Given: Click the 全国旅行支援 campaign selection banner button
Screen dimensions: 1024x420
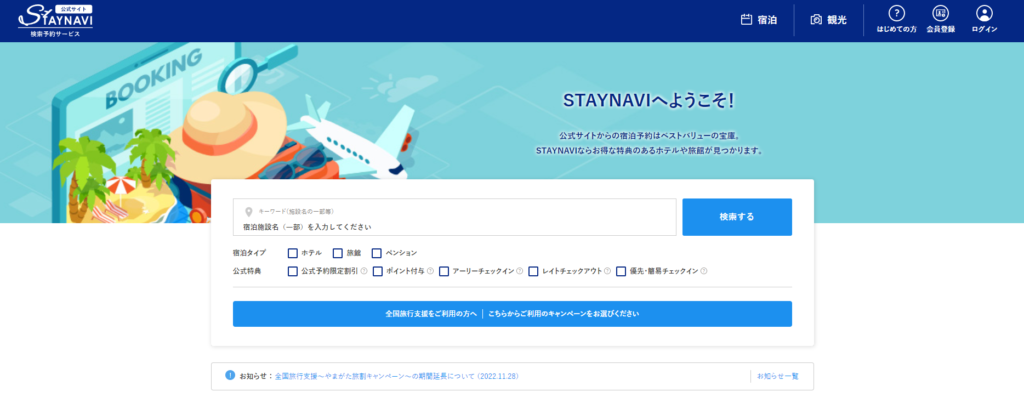Looking at the screenshot, I should pos(512,314).
